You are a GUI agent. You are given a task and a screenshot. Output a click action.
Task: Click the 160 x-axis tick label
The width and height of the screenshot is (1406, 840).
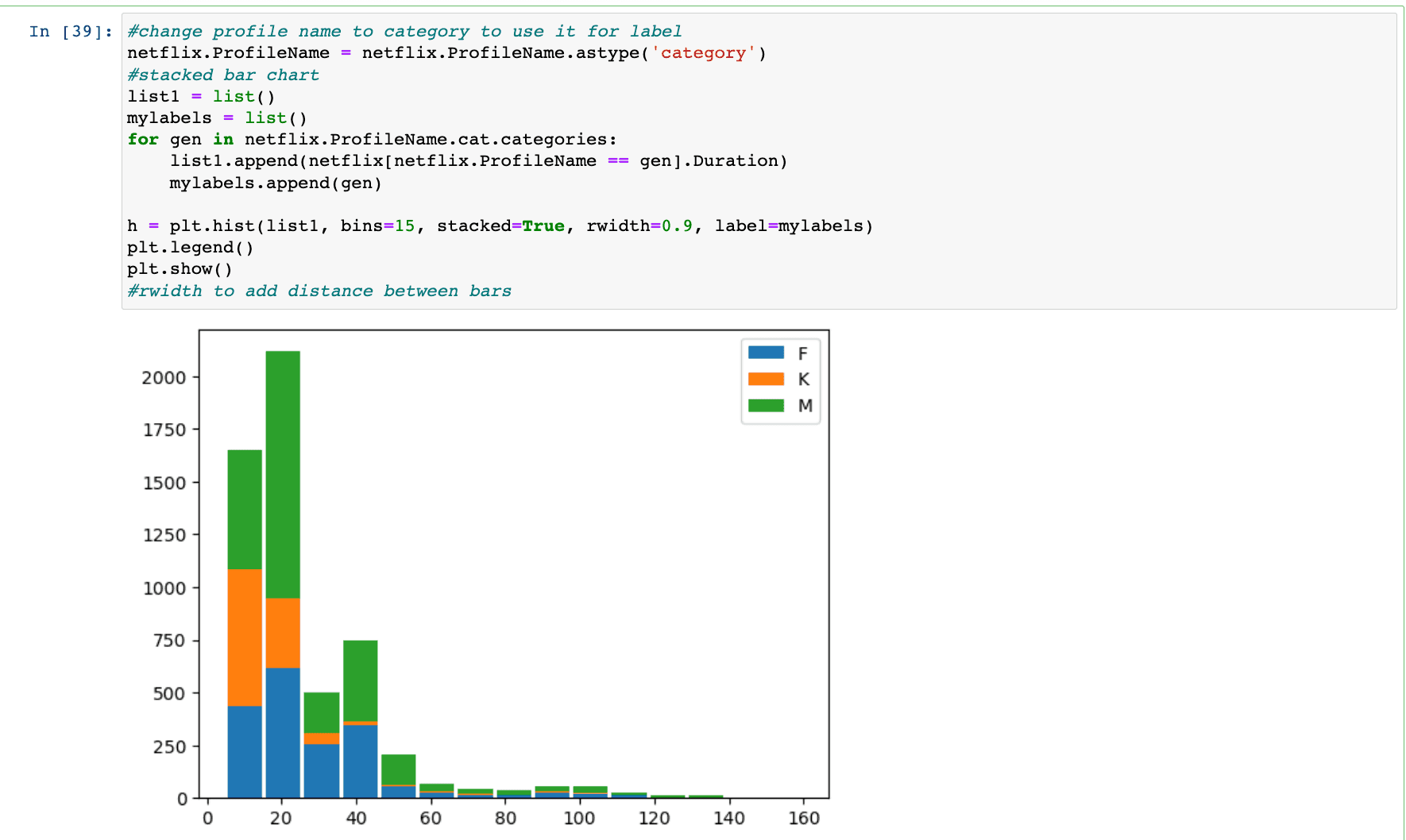[804, 819]
